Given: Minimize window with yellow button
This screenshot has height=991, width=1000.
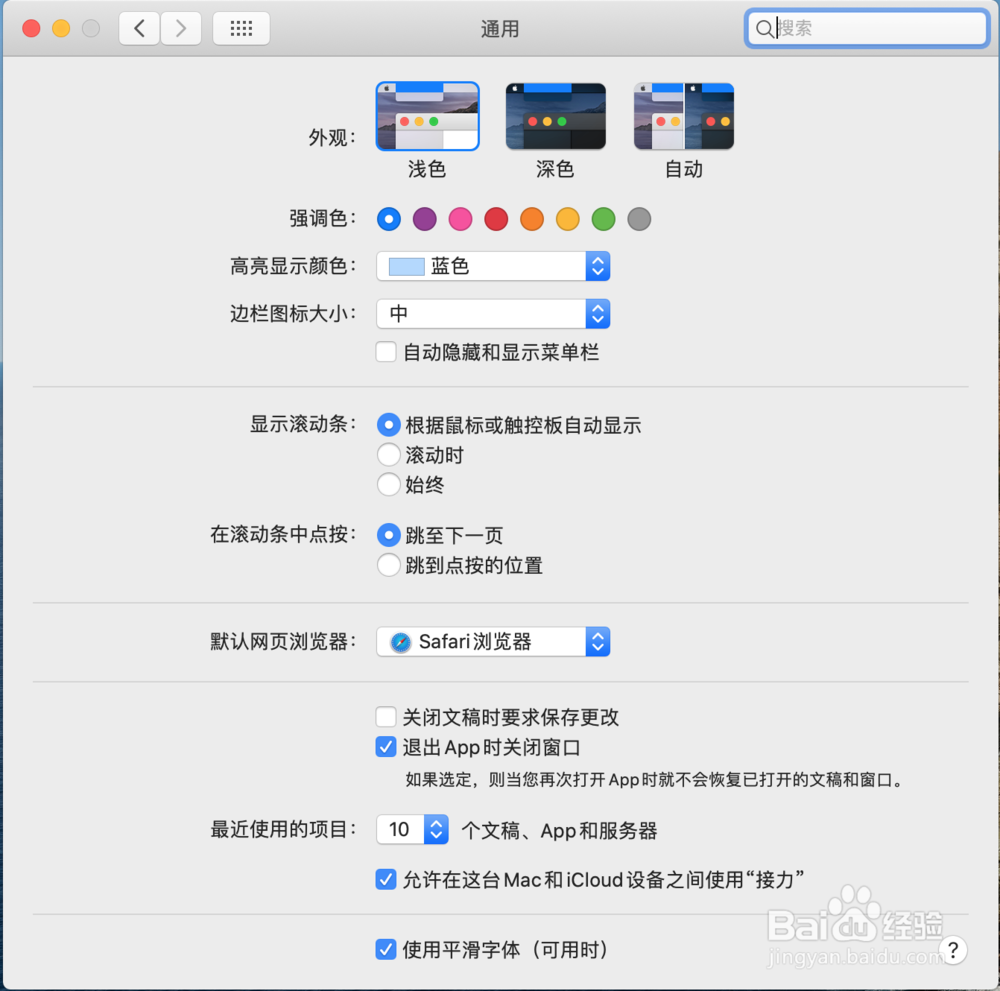Looking at the screenshot, I should tap(61, 29).
